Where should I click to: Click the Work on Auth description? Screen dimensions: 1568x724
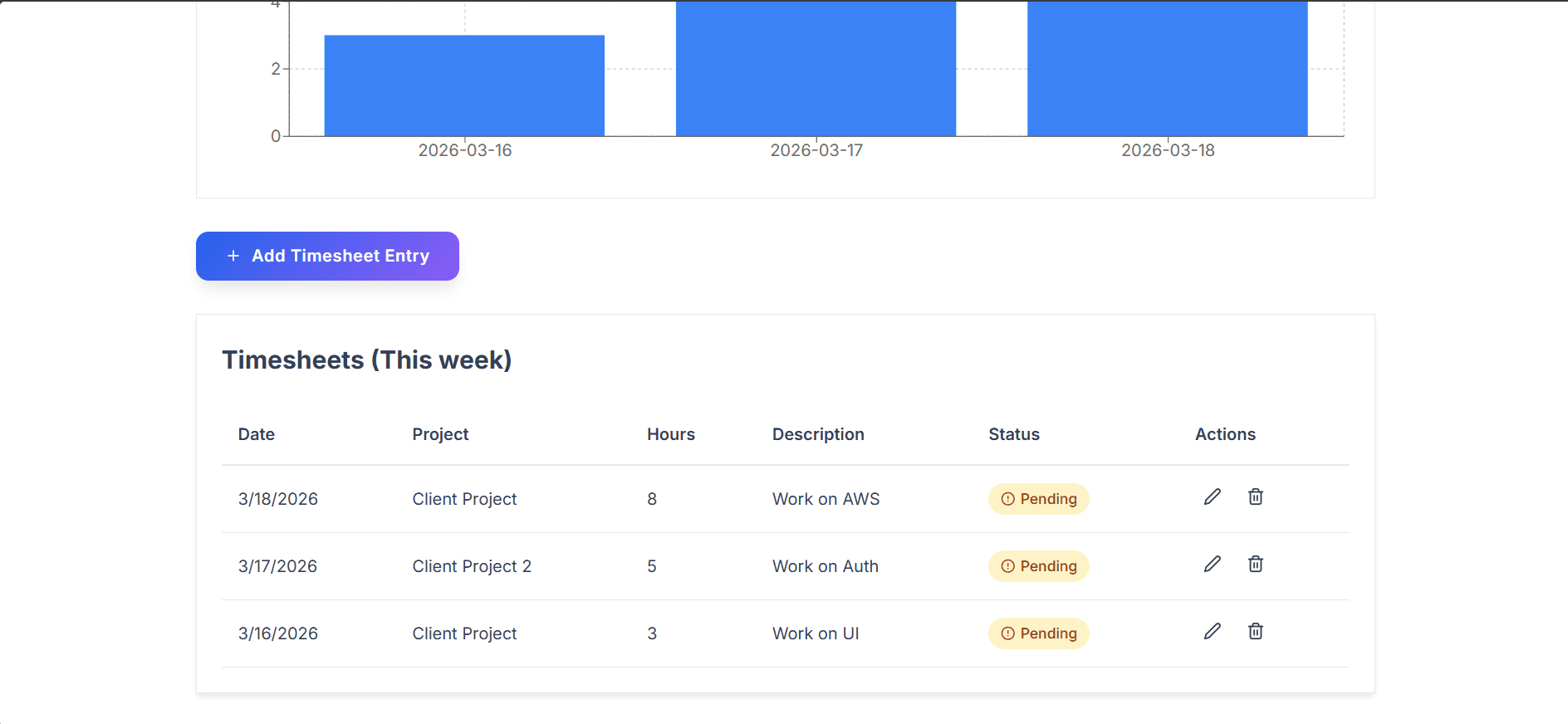tap(826, 566)
